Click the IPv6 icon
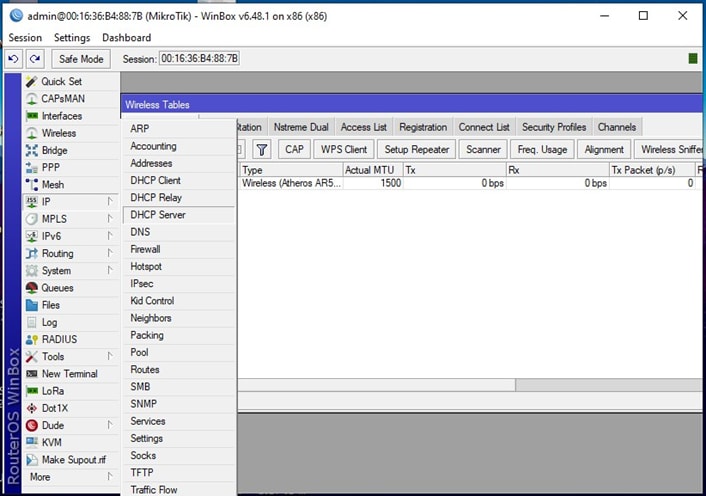 point(32,236)
